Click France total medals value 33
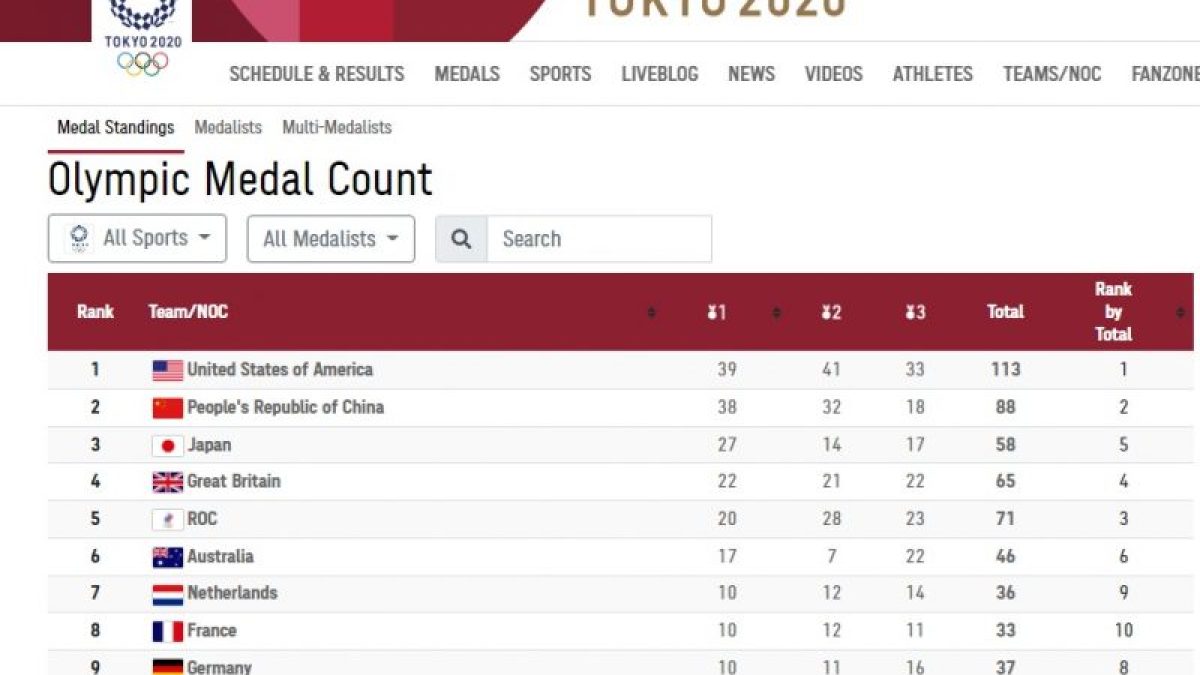The image size is (1200, 675). pyautogui.click(x=1006, y=631)
